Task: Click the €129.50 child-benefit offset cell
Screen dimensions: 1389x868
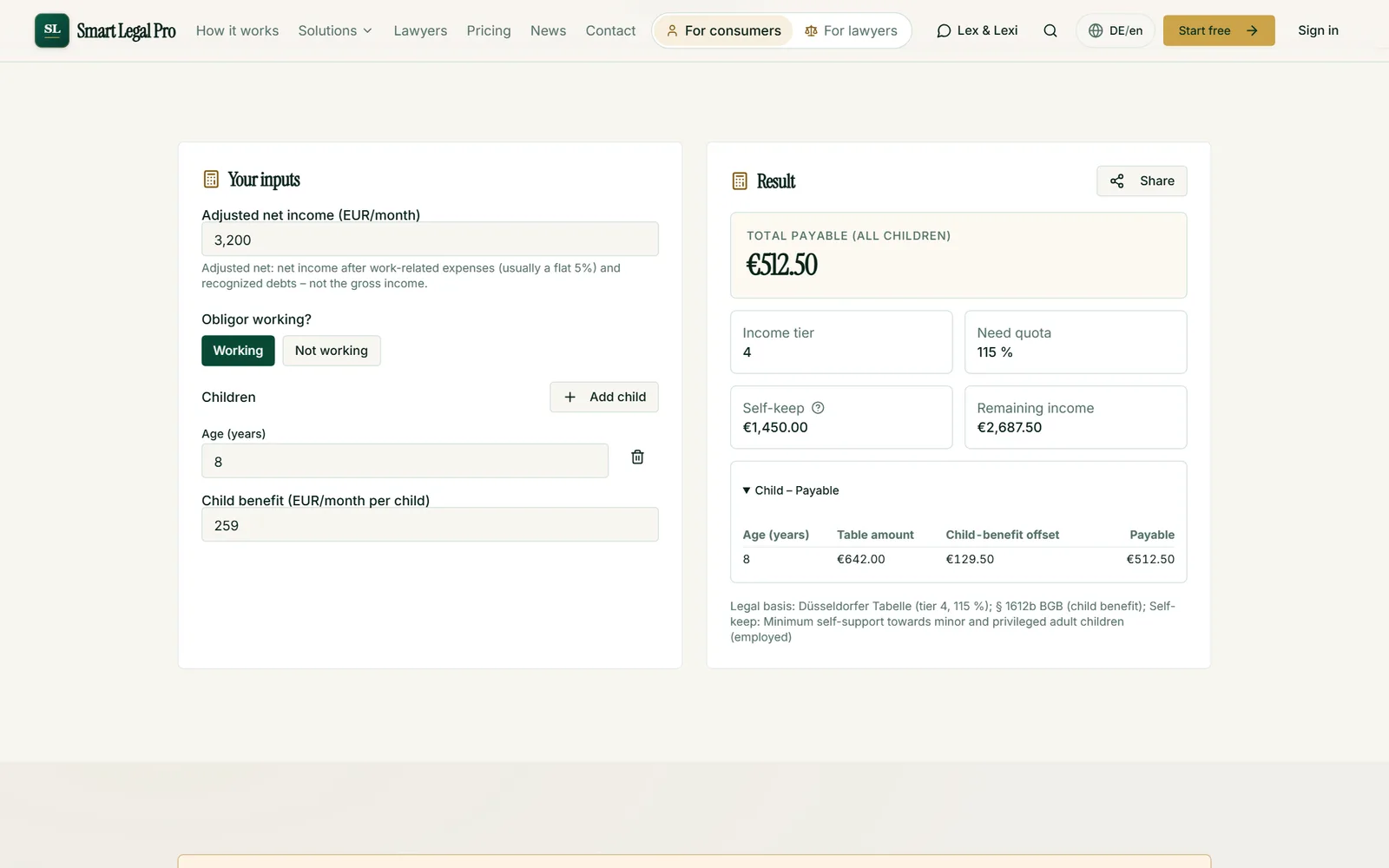Action: tap(970, 559)
